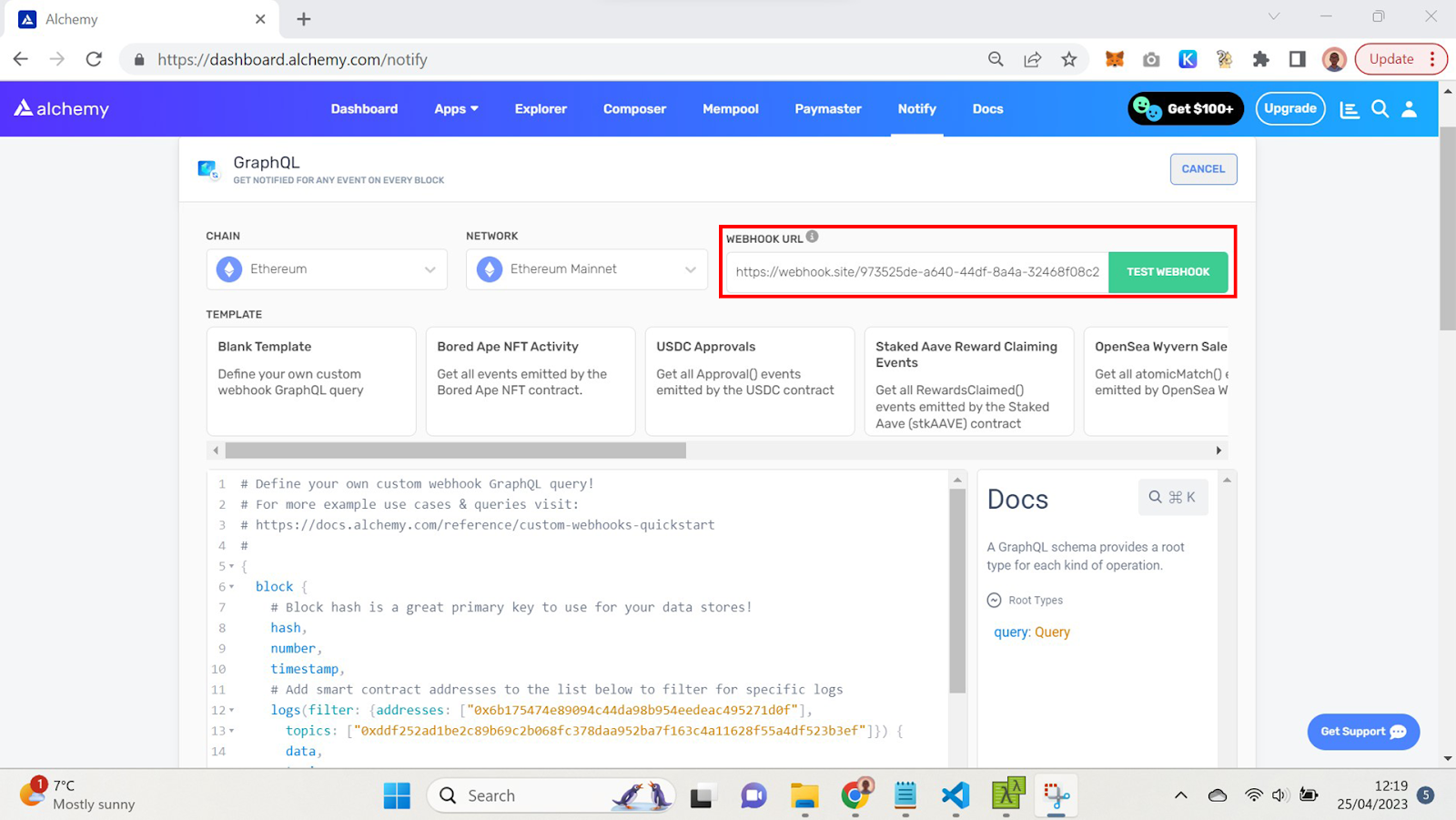Screen dimensions: 1456x820
Task: Open the MetaMask fox extension
Action: [1114, 59]
